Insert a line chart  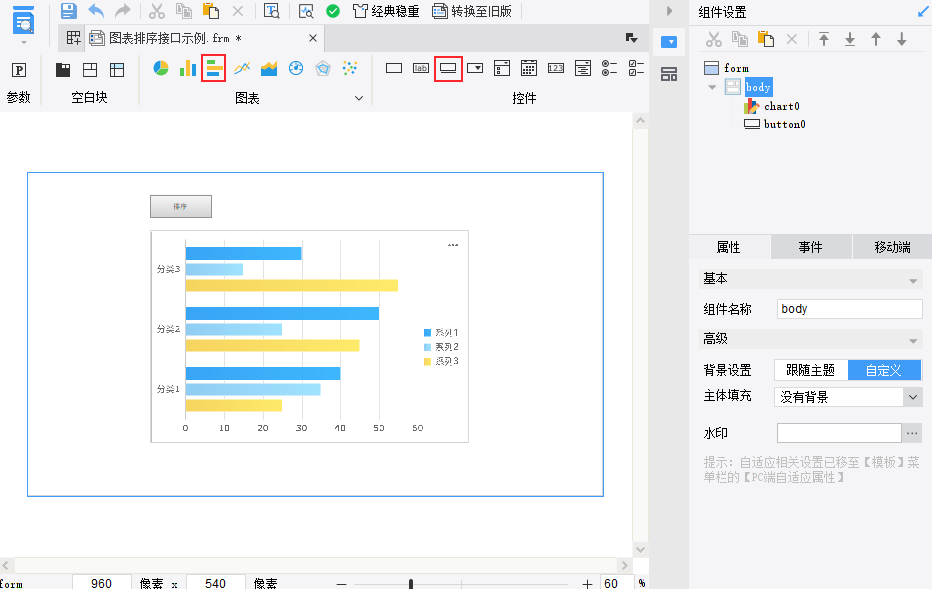(x=242, y=68)
